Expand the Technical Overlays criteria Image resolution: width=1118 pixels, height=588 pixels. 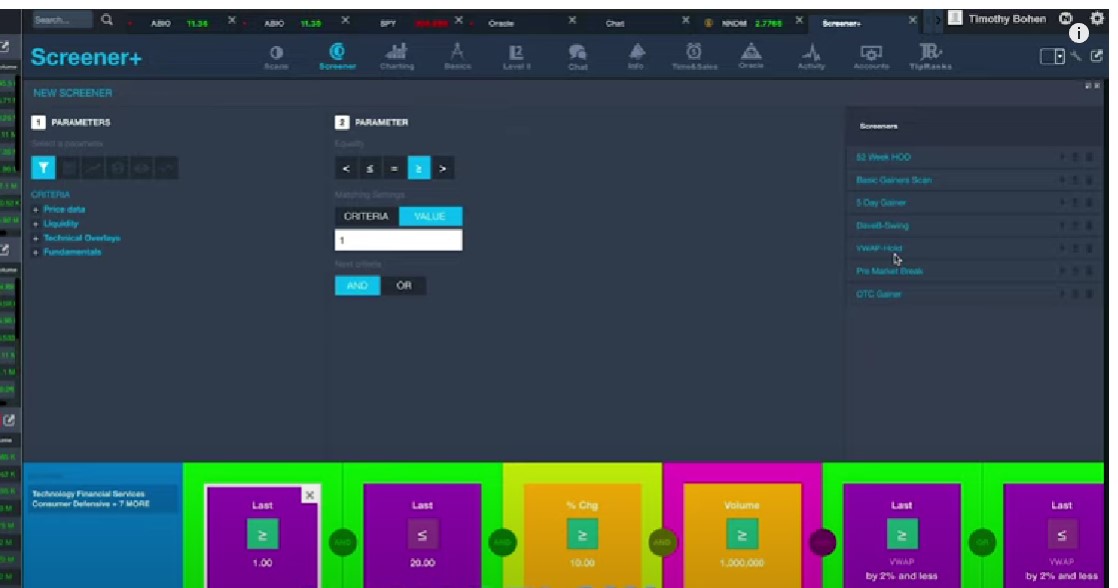click(x=81, y=238)
